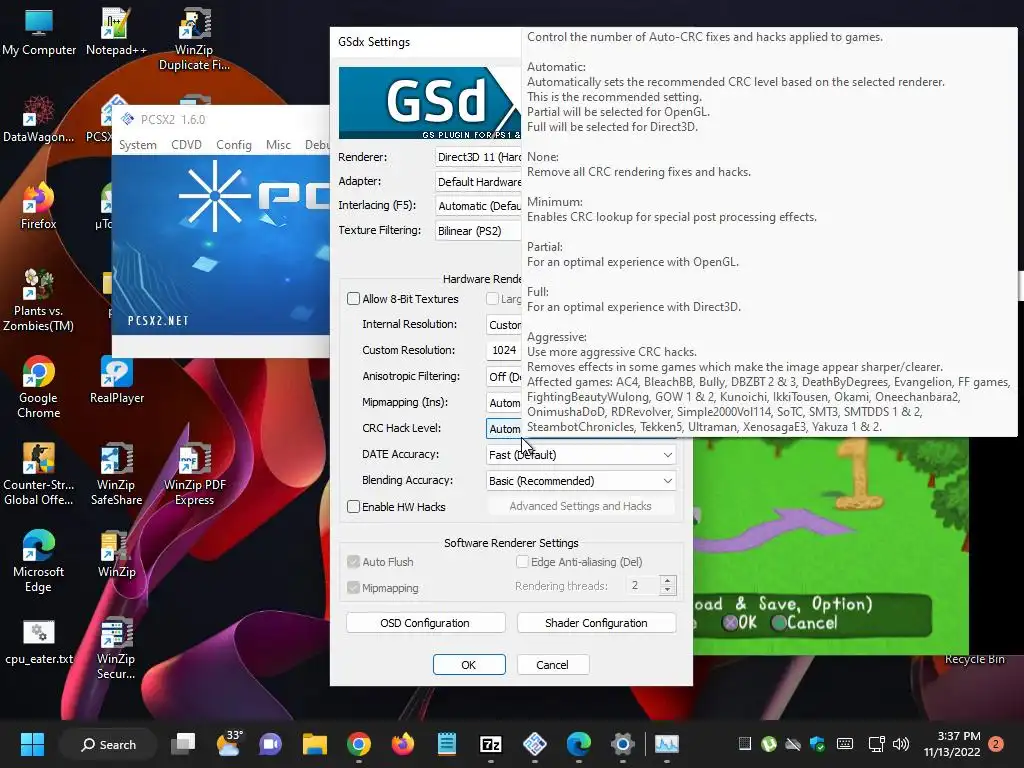
Task: Open Shader Configuration
Action: coord(596,622)
